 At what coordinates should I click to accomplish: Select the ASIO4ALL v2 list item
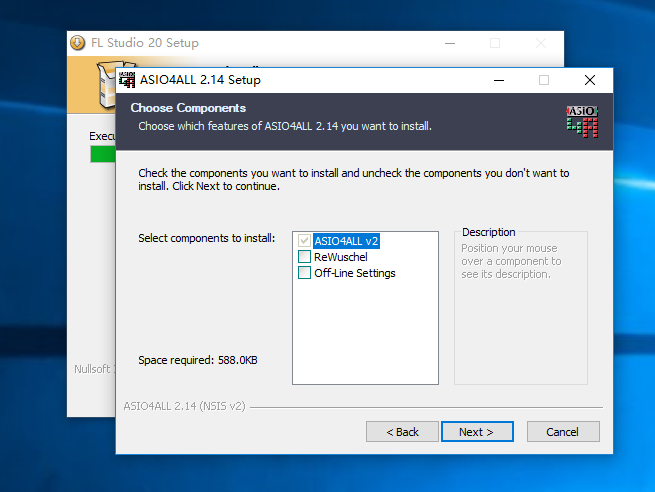click(346, 241)
